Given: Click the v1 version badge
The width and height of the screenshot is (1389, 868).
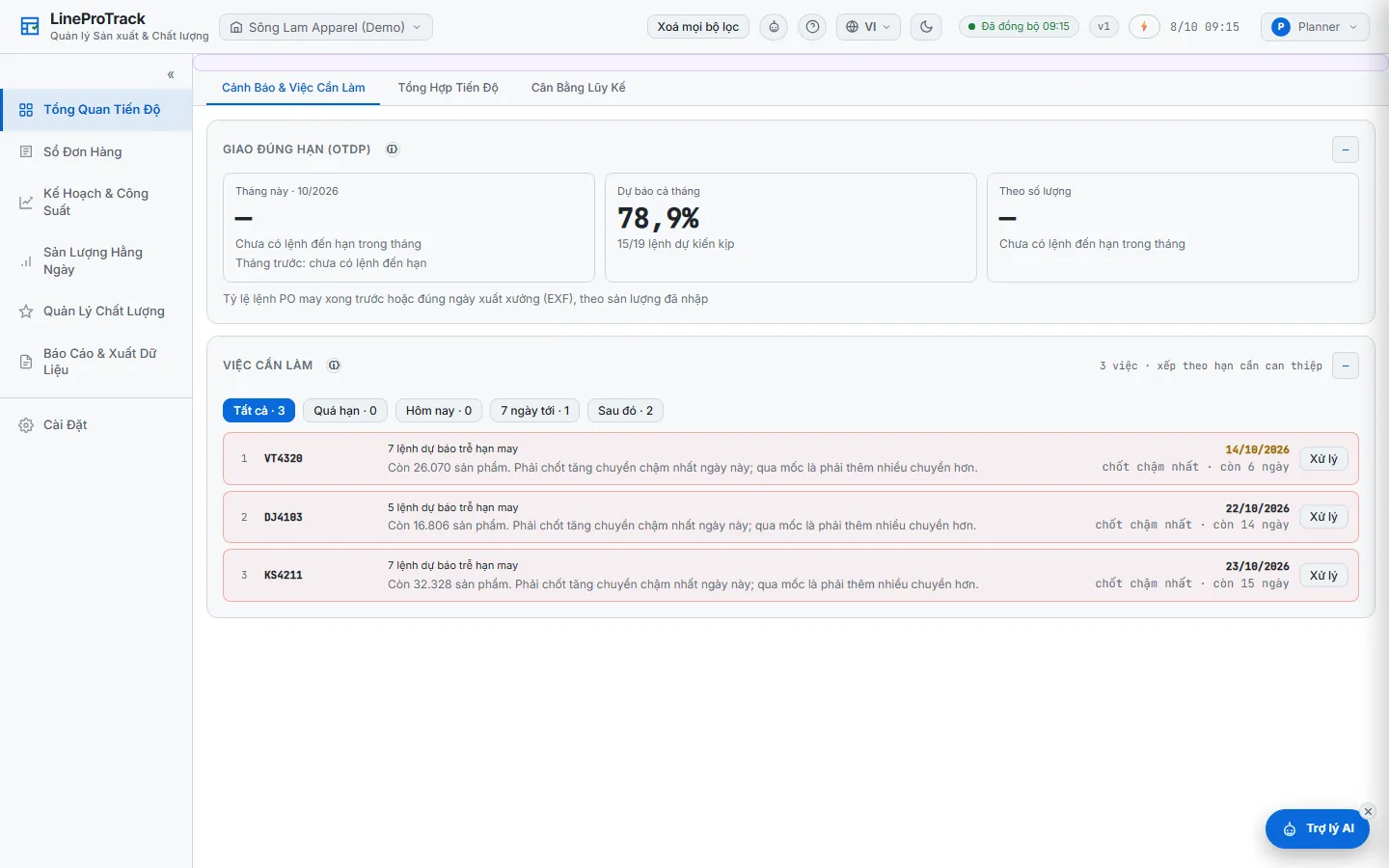Looking at the screenshot, I should [1103, 27].
